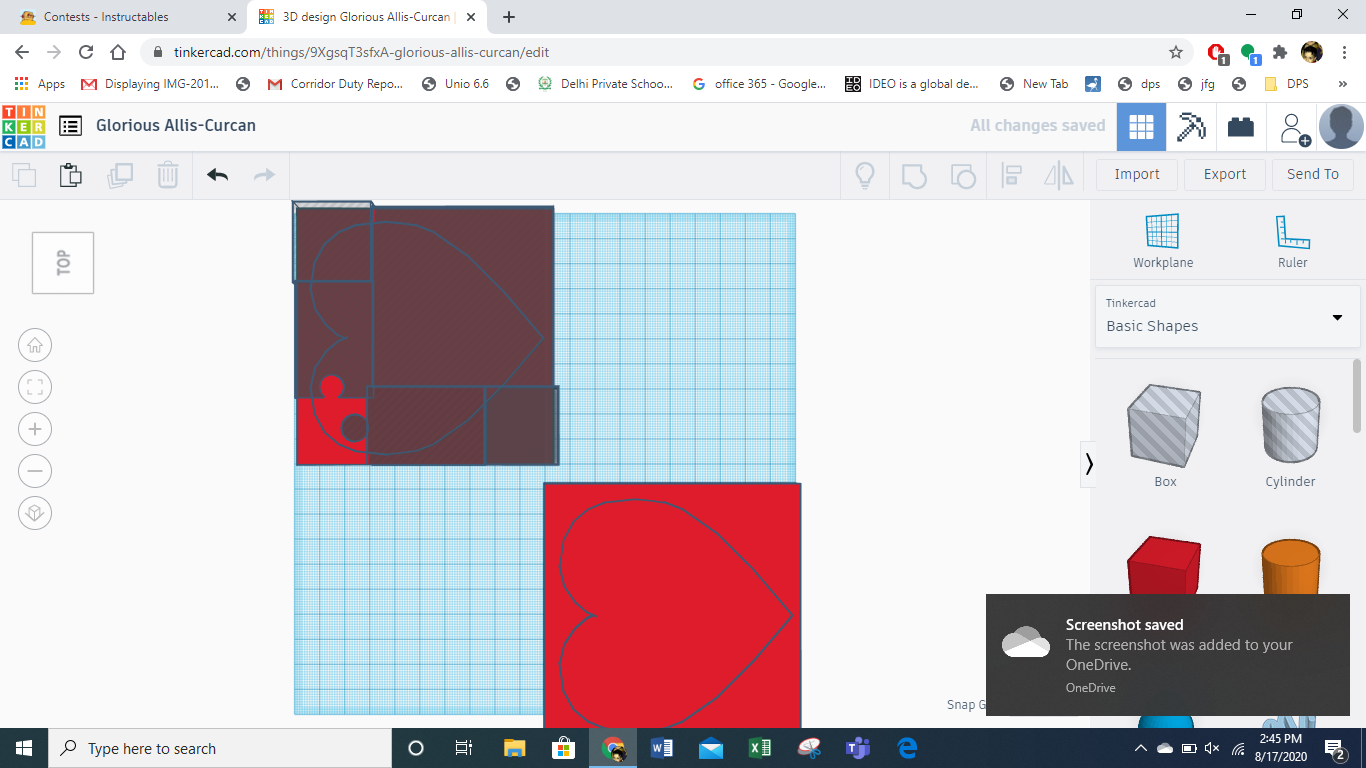Screen dimensions: 1366x768
Task: Open Delhi Private School bookmark
Action: 605,84
